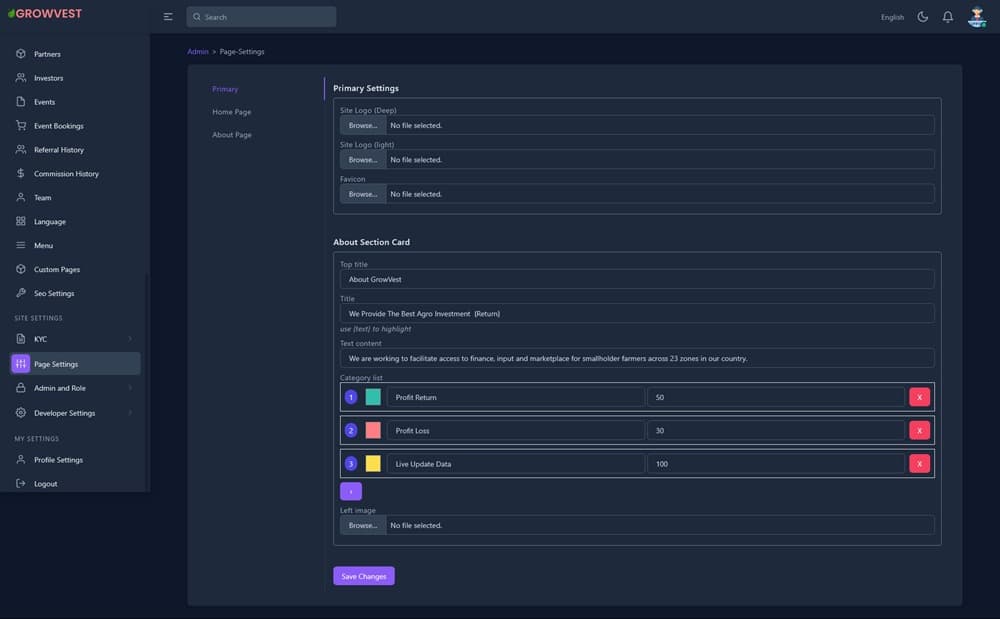Image resolution: width=1000 pixels, height=619 pixels.
Task: Click the Top title input field
Action: [x=637, y=280]
